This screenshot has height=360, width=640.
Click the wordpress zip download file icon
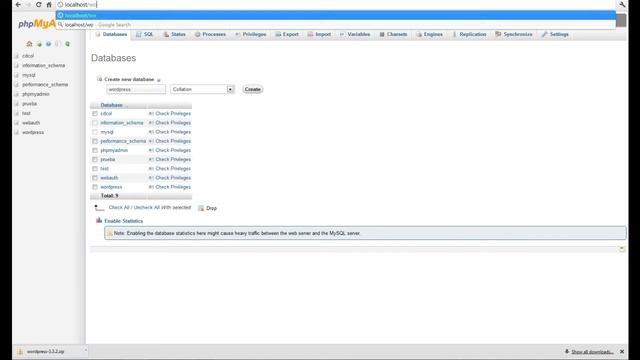click(20, 351)
